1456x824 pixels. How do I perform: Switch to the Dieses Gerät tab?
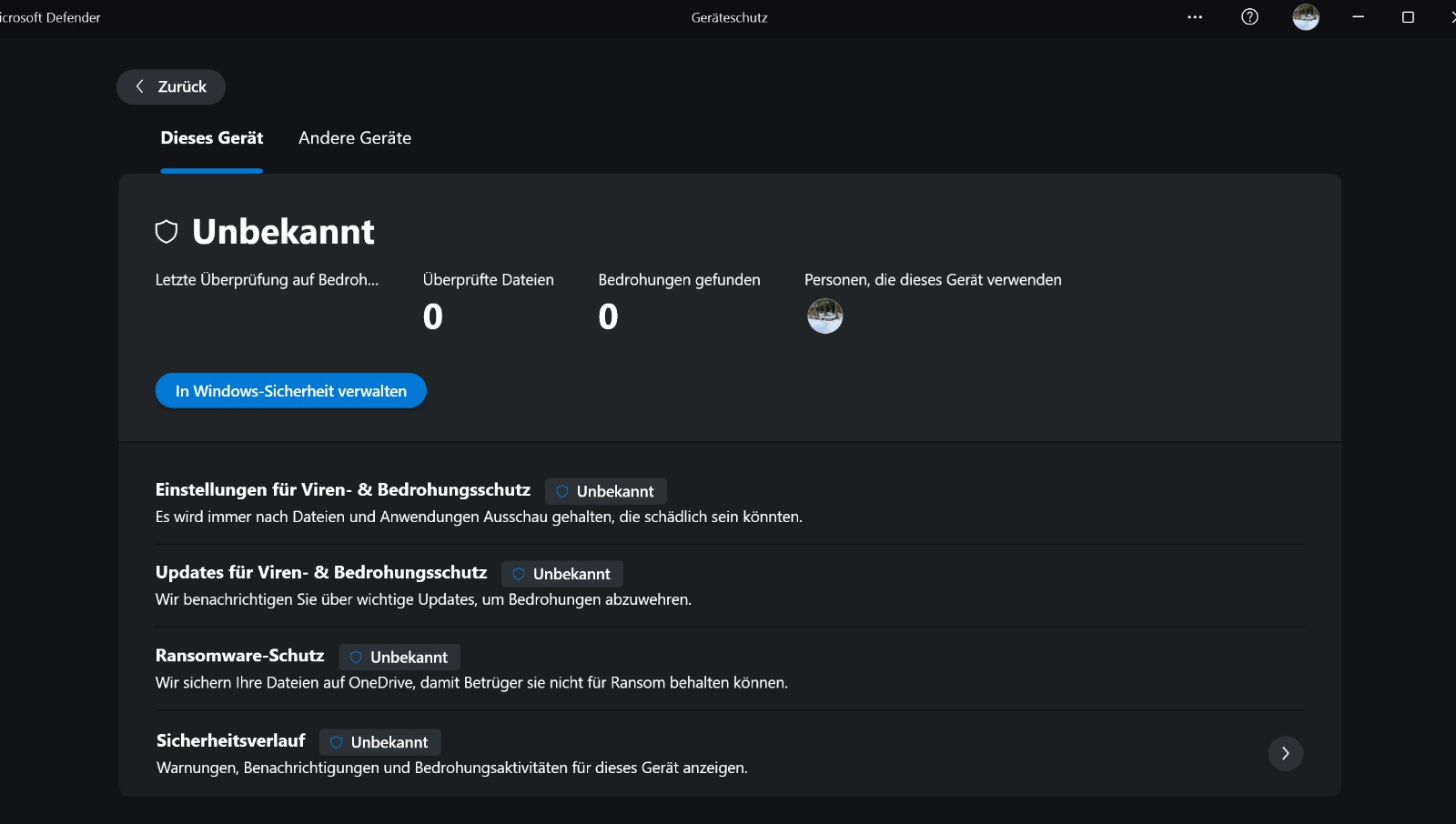212,138
